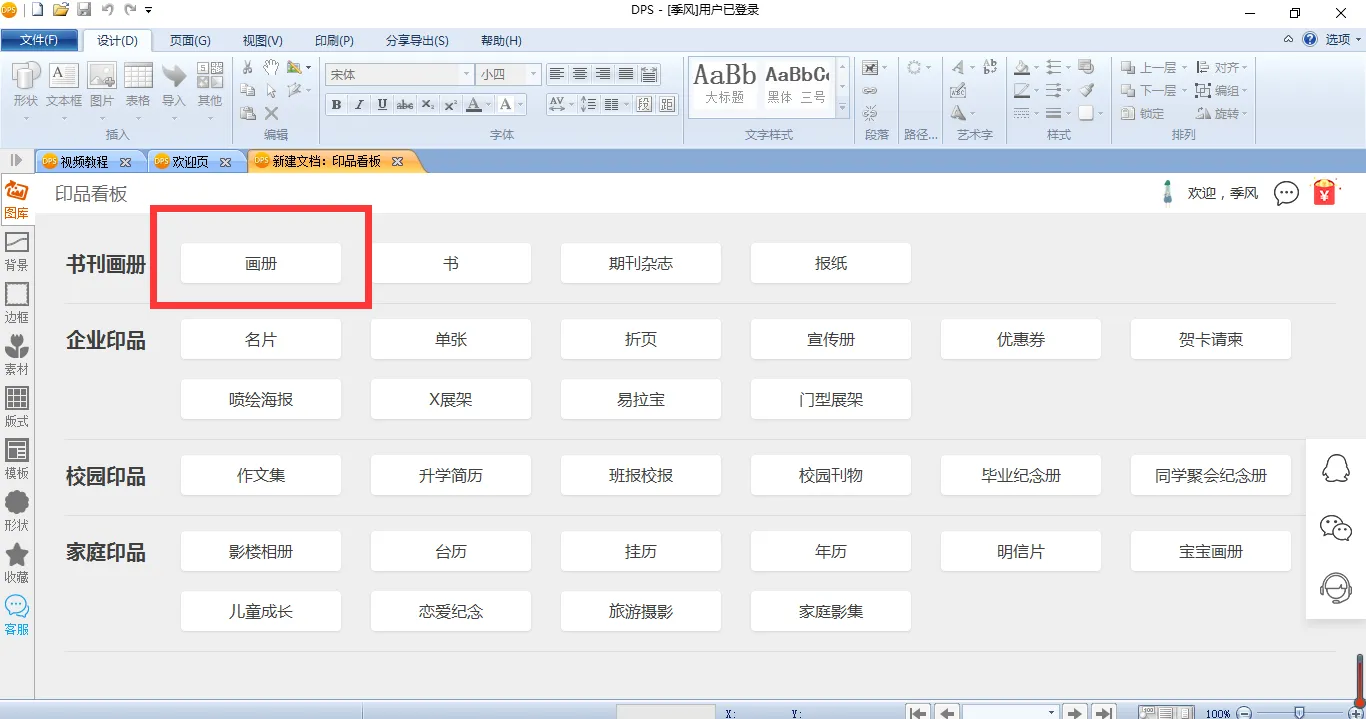The width and height of the screenshot is (1366, 719).
Task: Click the 表格 table insert icon
Action: point(138,85)
